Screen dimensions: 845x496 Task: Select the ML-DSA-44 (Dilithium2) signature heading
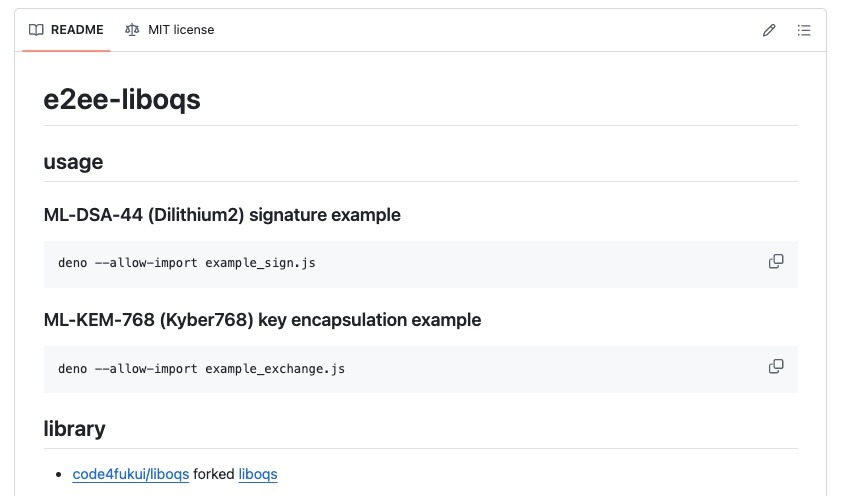pyautogui.click(x=222, y=215)
